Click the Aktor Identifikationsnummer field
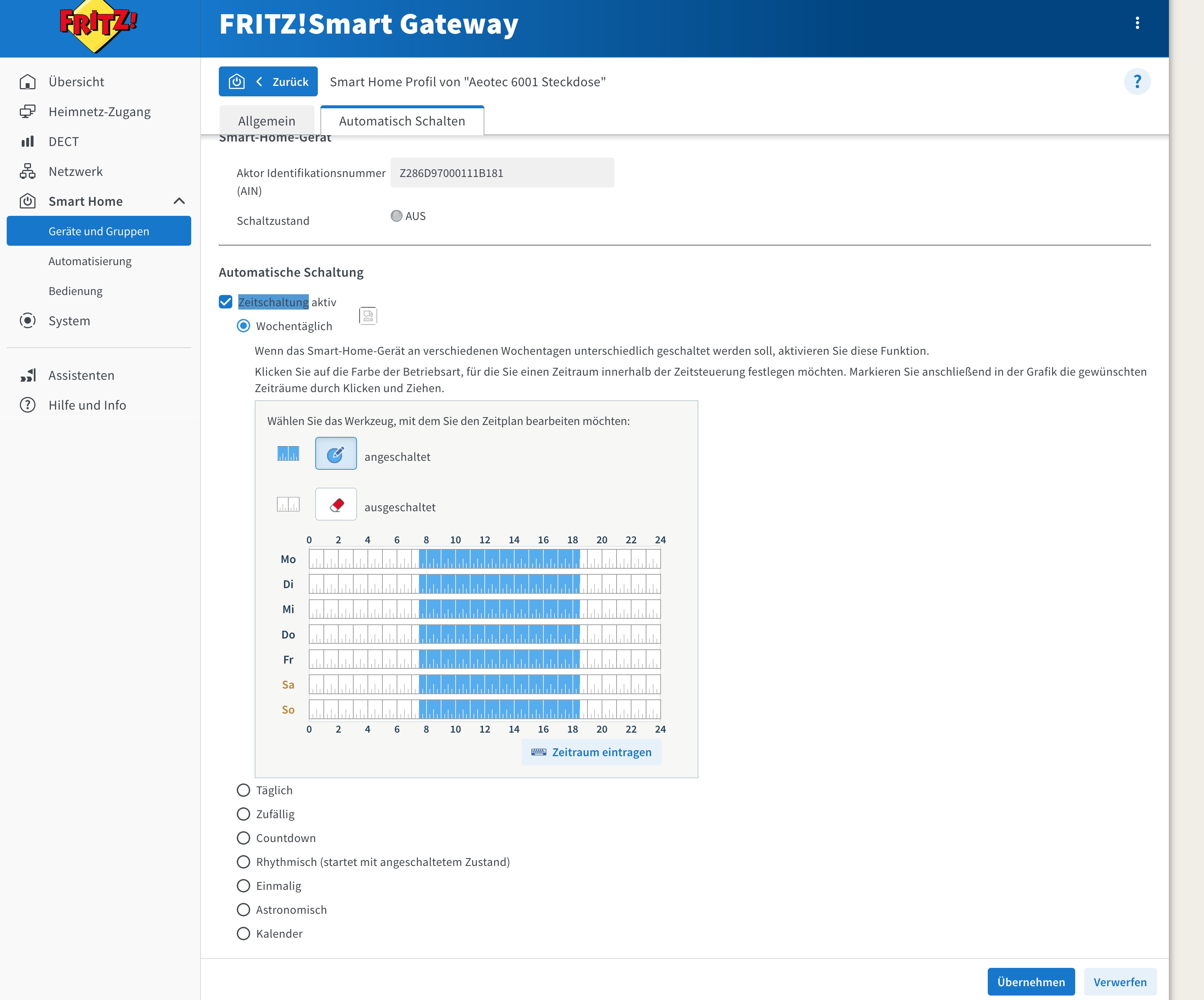The image size is (1204, 1000). click(x=502, y=172)
